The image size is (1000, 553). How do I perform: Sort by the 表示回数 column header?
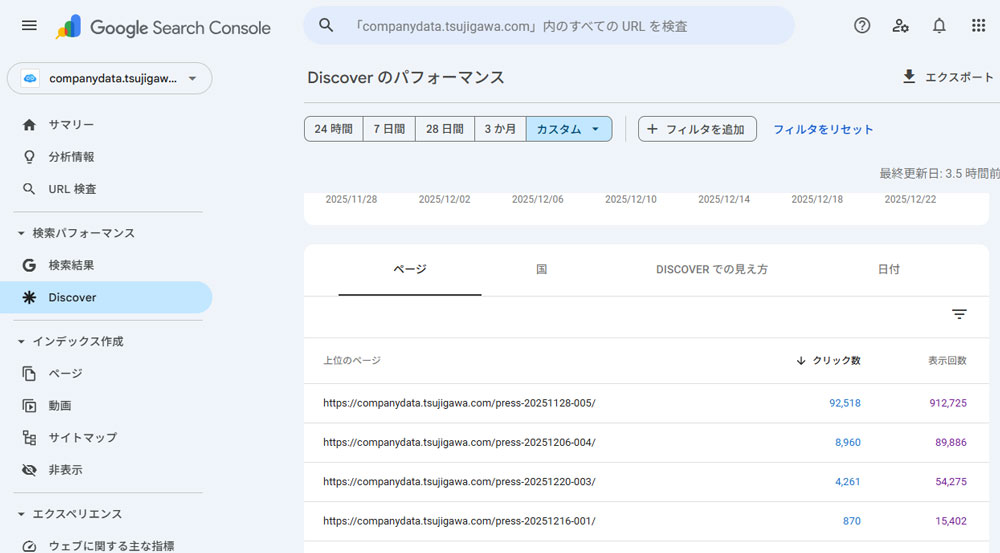pyautogui.click(x=947, y=360)
